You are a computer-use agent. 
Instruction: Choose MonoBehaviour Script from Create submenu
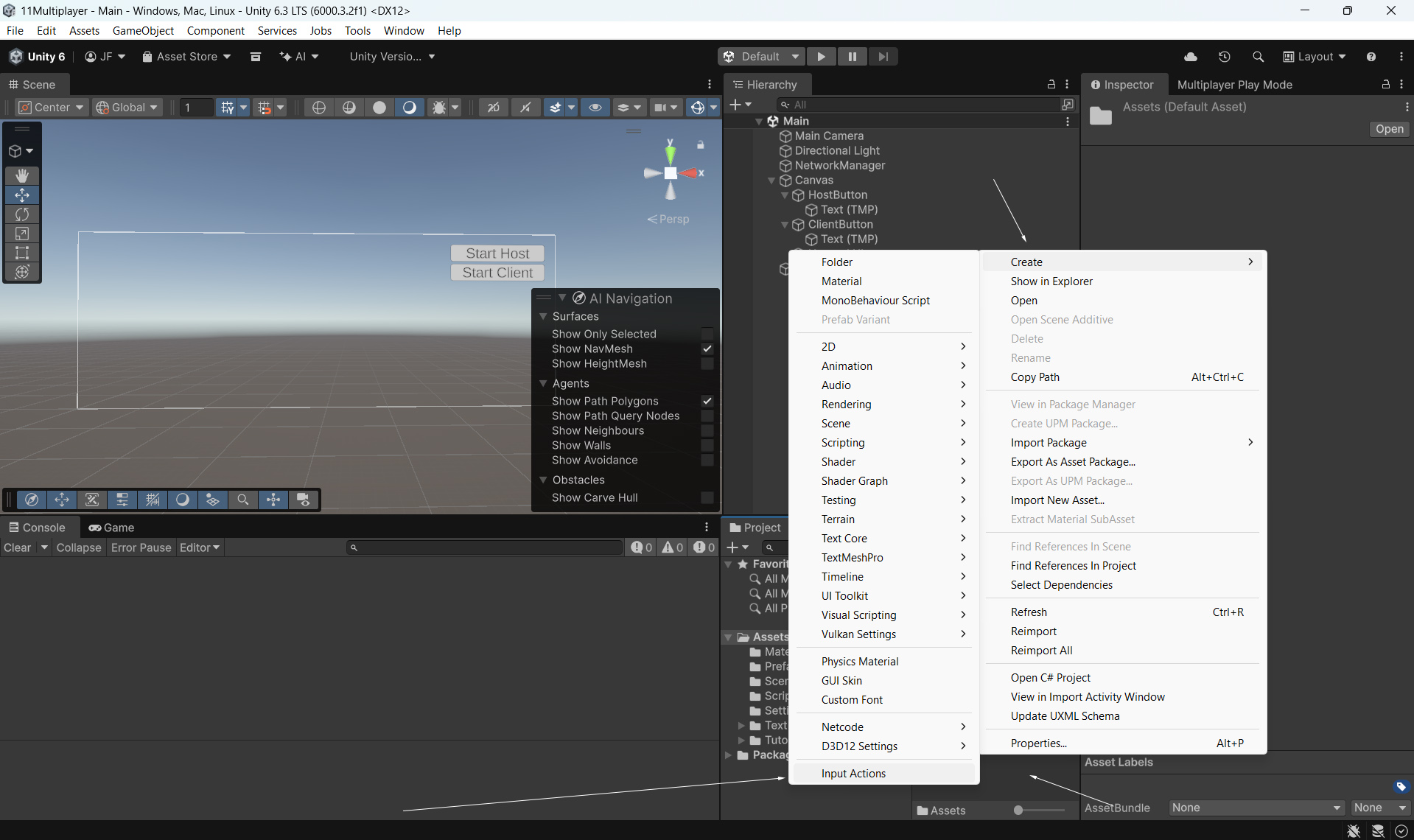(x=875, y=301)
